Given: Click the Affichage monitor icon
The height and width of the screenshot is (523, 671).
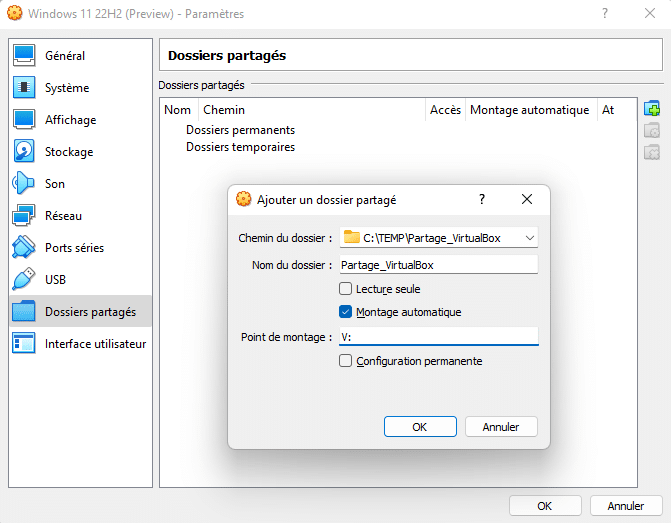Looking at the screenshot, I should pos(25,120).
